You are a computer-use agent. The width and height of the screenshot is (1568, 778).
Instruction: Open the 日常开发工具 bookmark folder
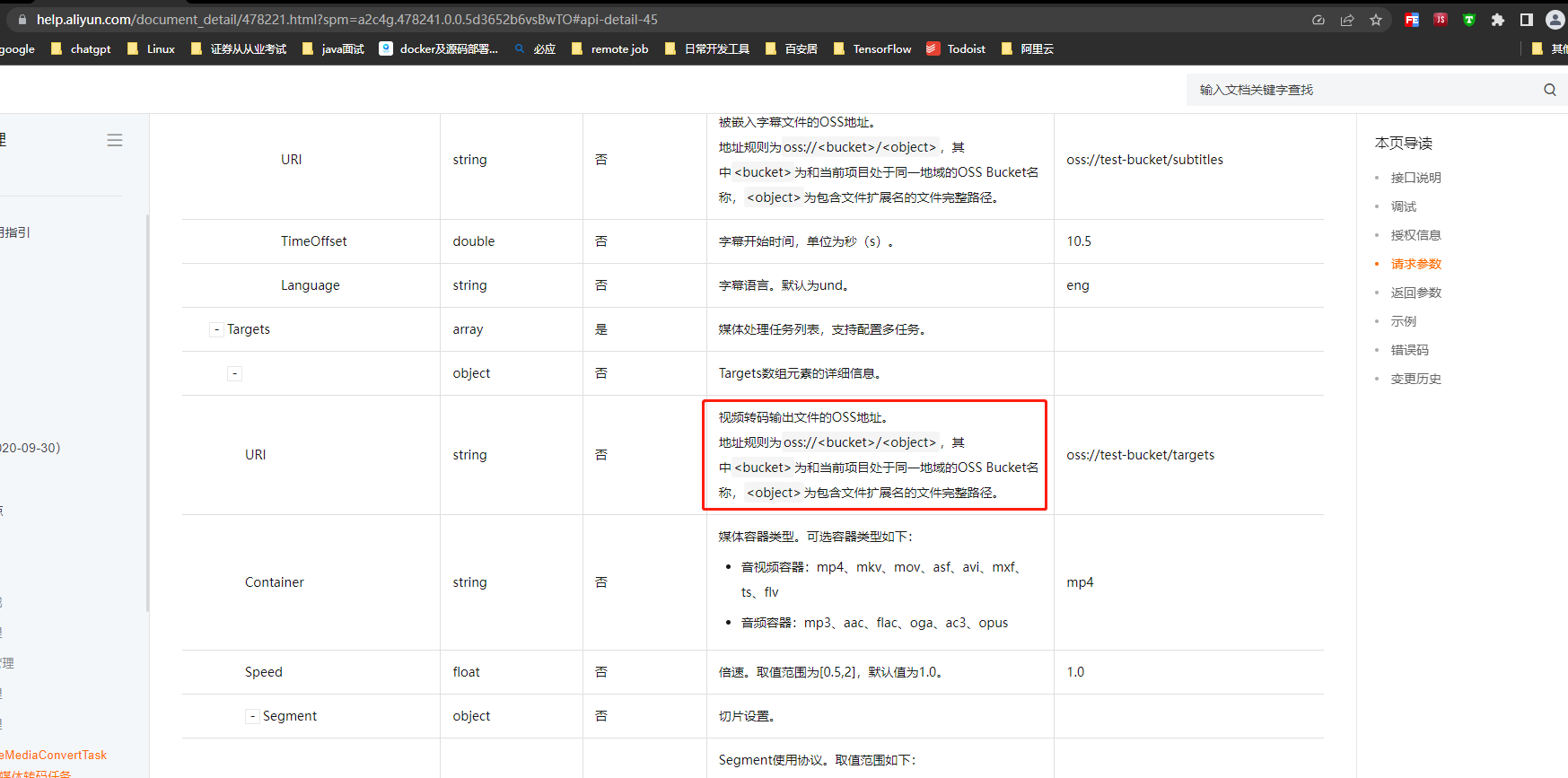pos(707,49)
